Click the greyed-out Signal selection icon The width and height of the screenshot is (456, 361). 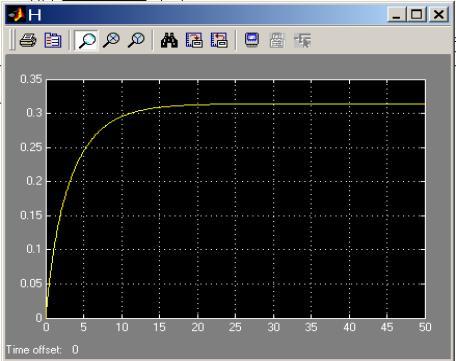click(302, 41)
